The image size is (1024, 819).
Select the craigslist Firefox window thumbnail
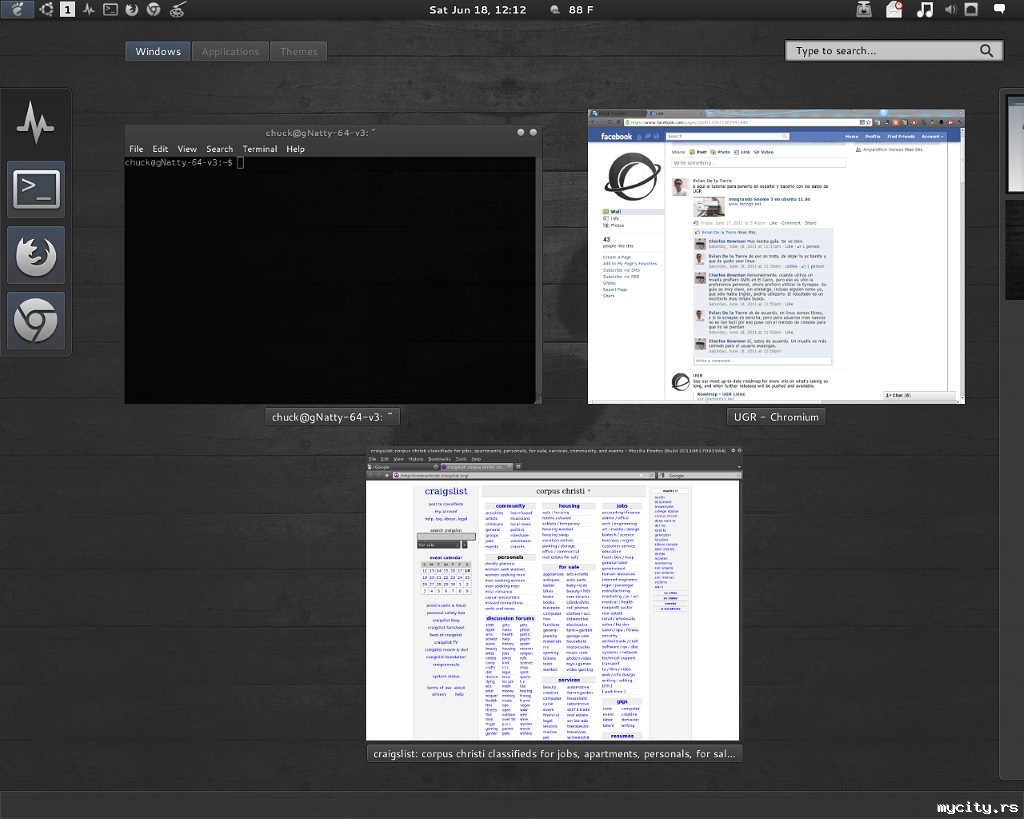point(553,595)
